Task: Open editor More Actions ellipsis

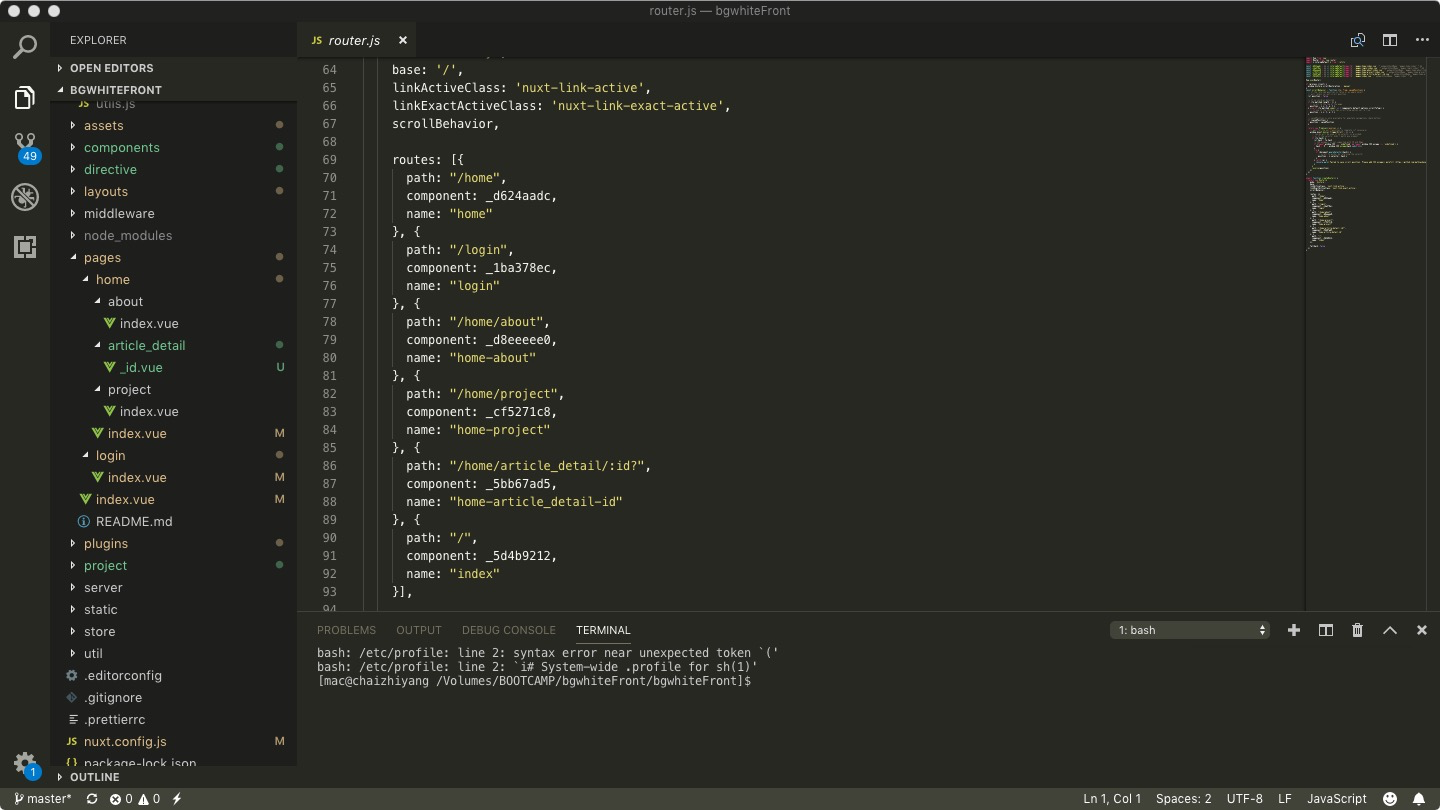Action: [1422, 40]
